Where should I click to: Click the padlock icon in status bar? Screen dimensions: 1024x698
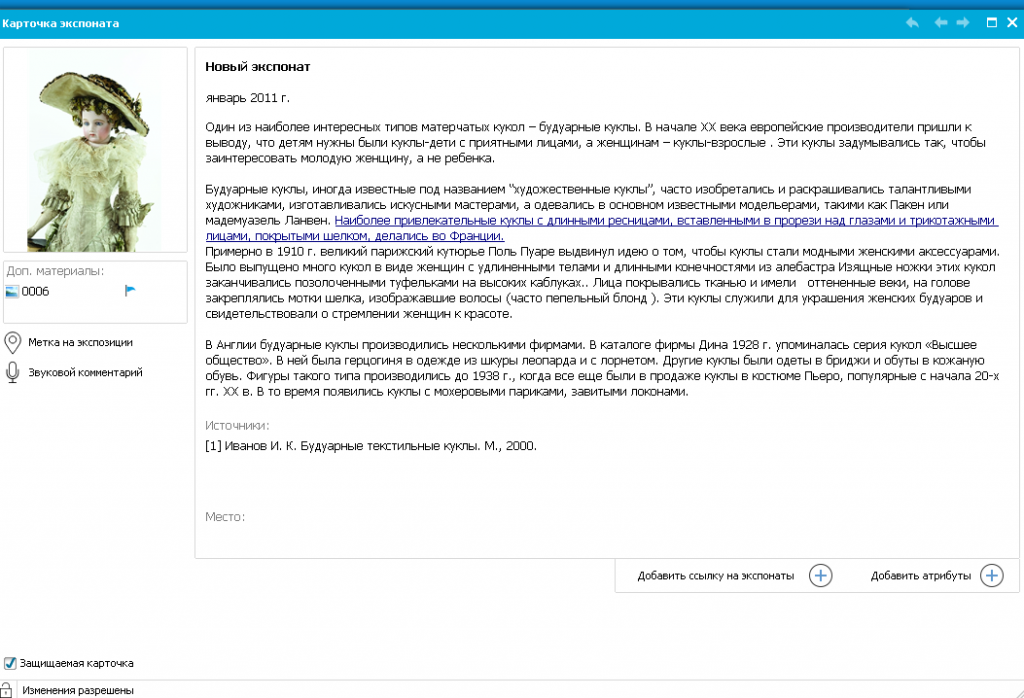click(7, 690)
